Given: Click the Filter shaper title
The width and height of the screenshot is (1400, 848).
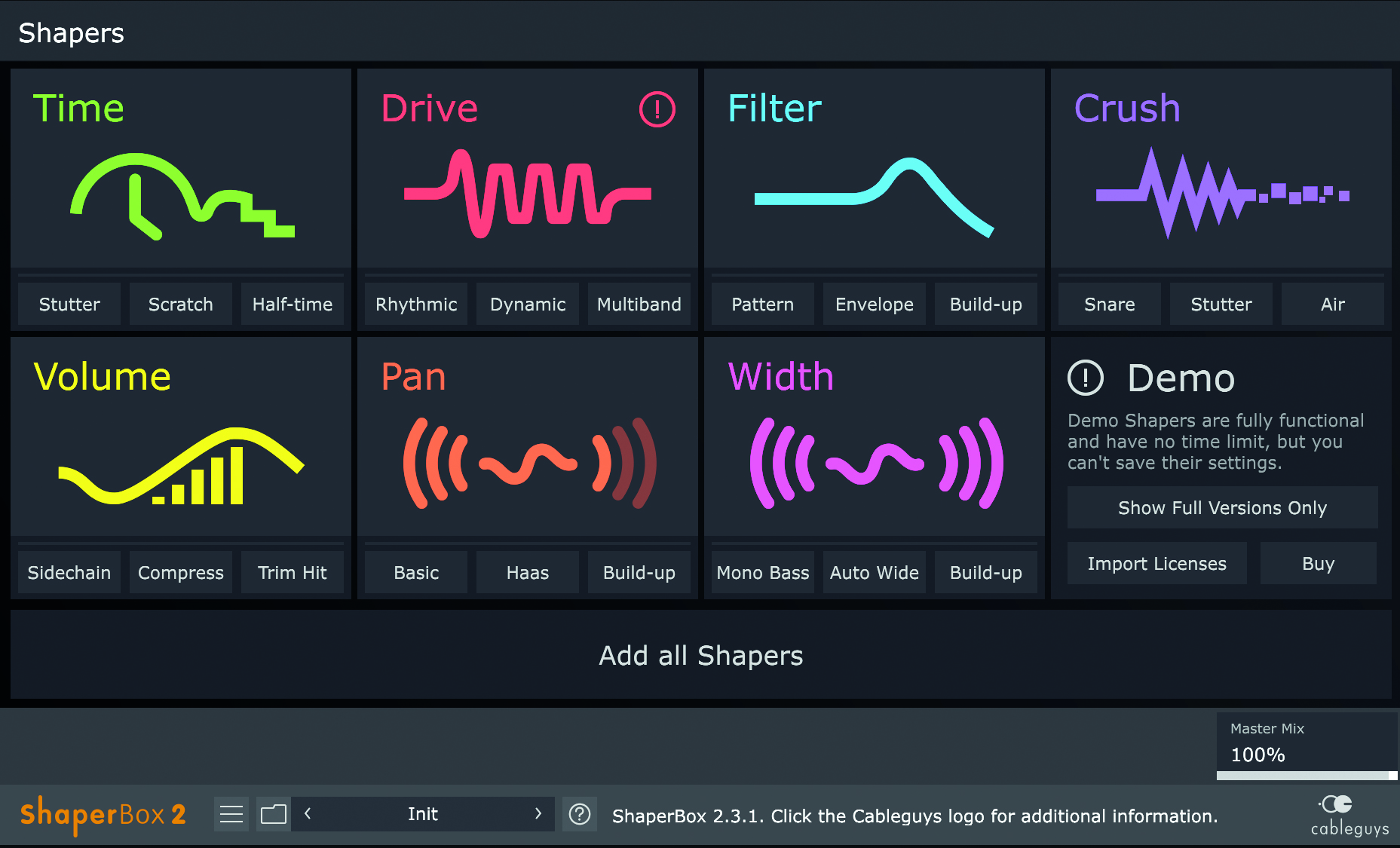Looking at the screenshot, I should point(774,109).
